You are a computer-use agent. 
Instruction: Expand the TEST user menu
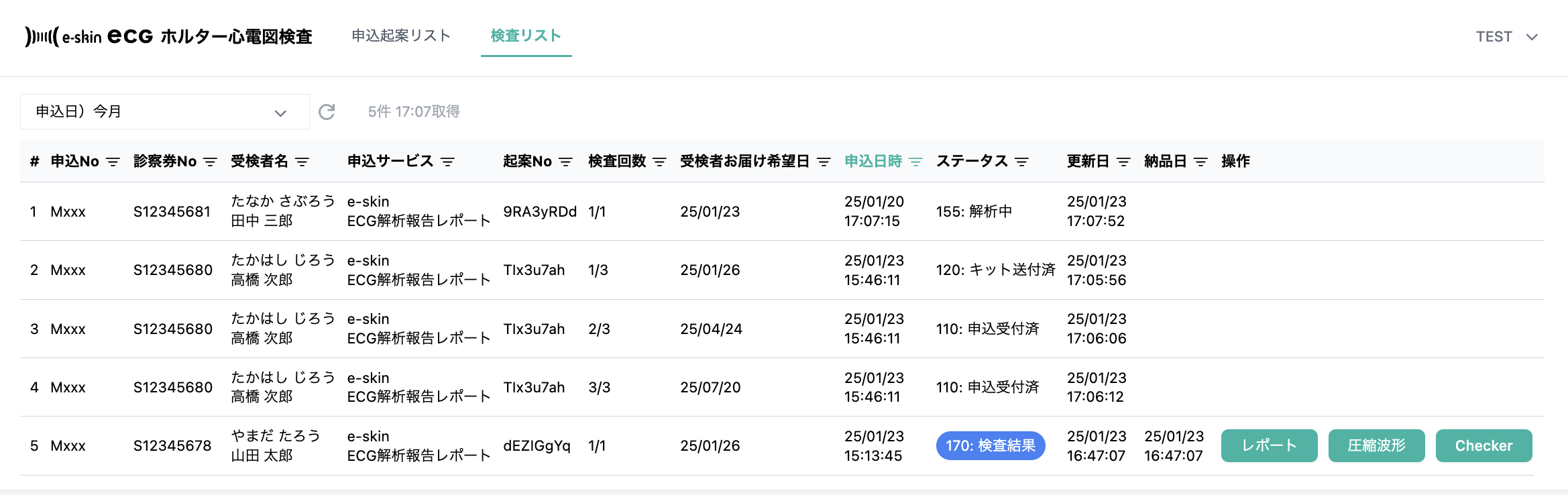[1506, 37]
